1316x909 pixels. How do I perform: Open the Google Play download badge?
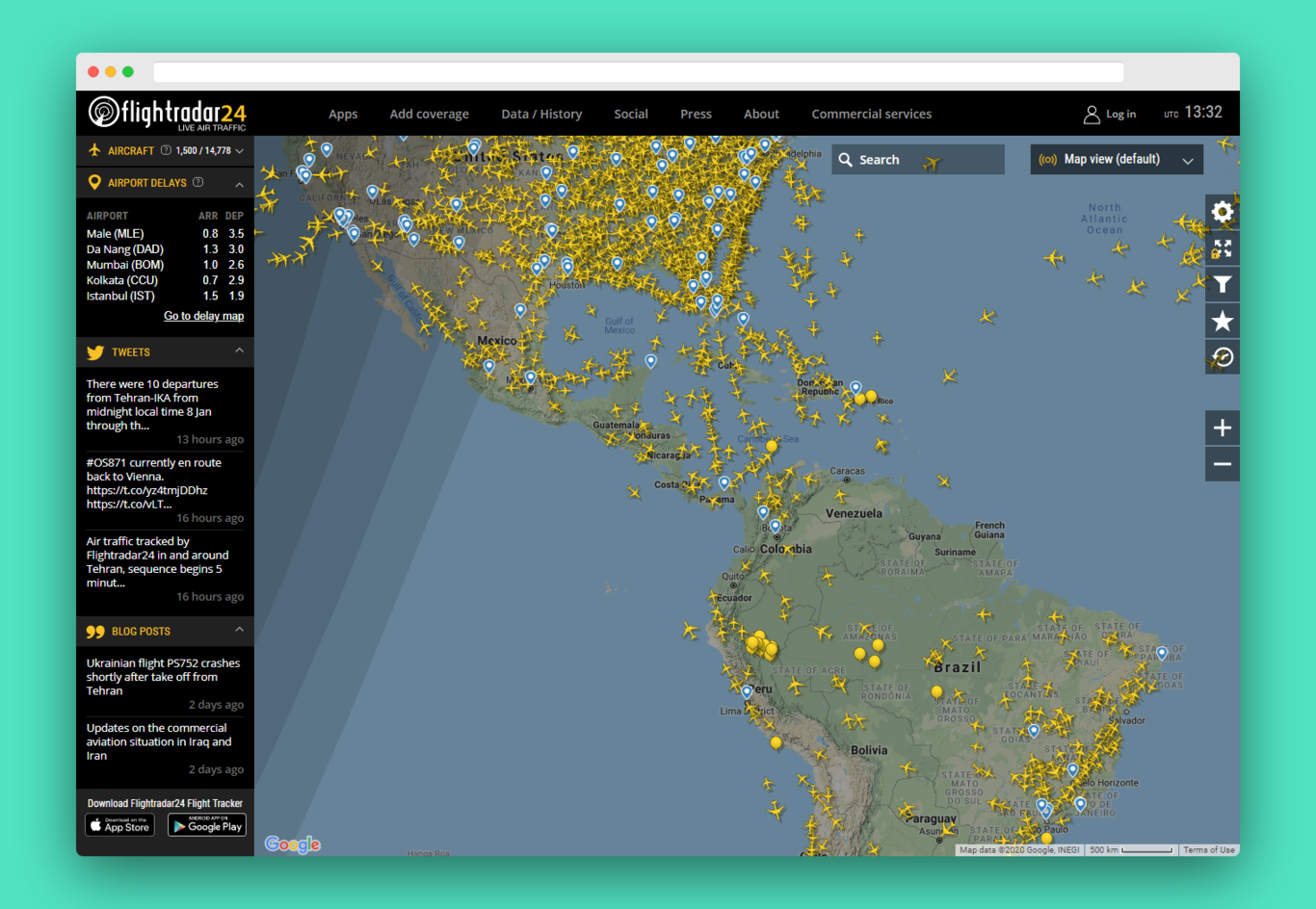click(206, 824)
